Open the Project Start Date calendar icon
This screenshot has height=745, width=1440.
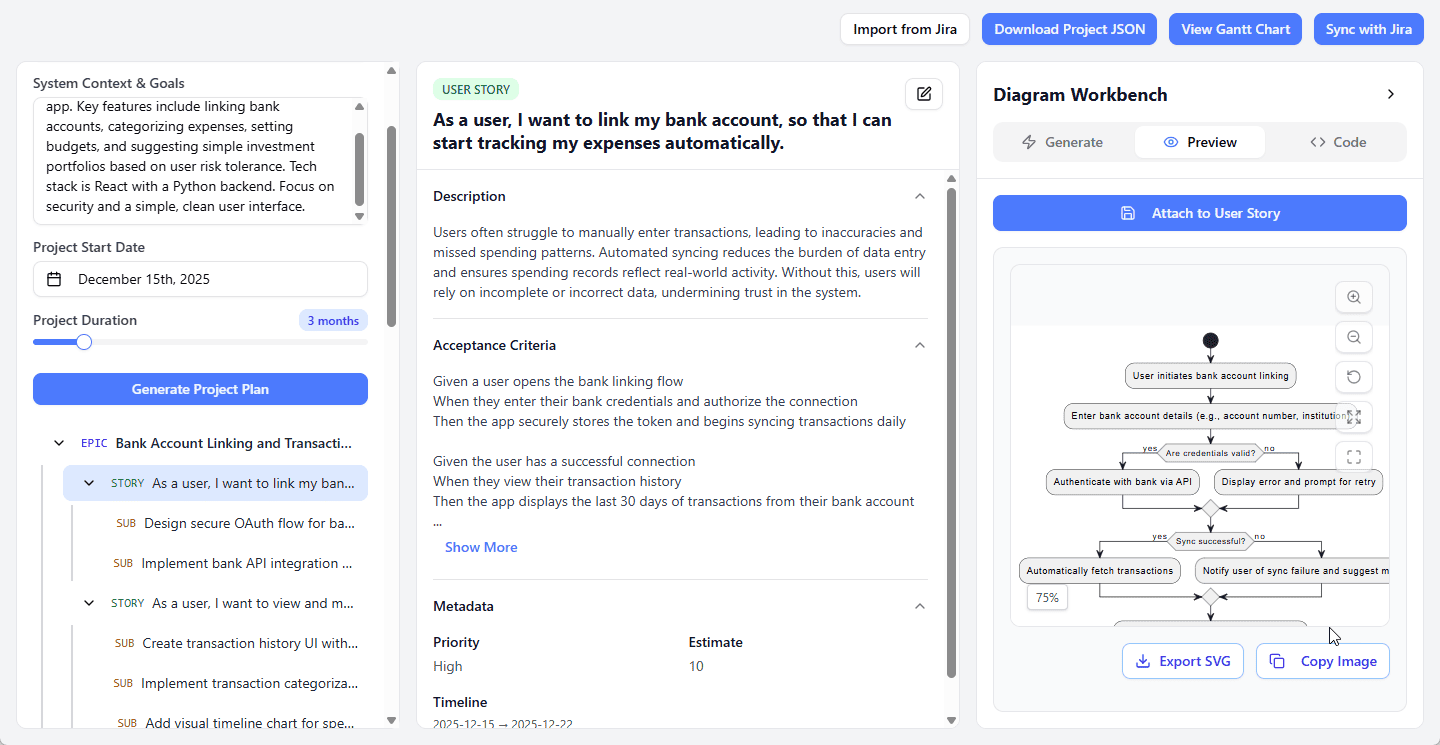pos(55,279)
